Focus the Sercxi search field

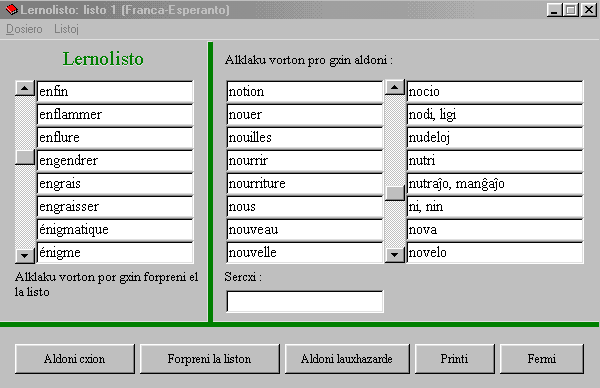tap(305, 302)
